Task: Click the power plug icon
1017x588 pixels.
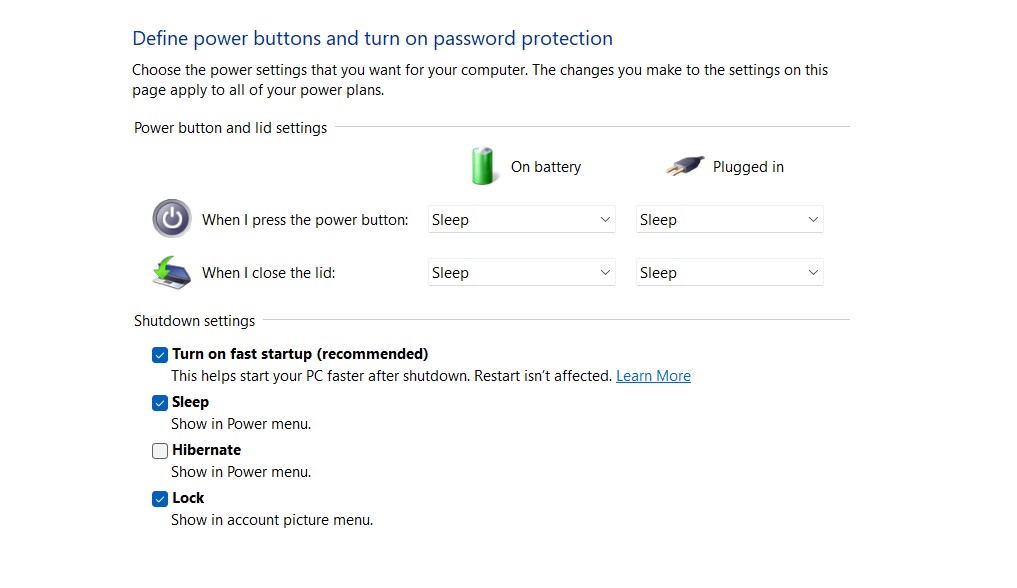Action: click(685, 167)
